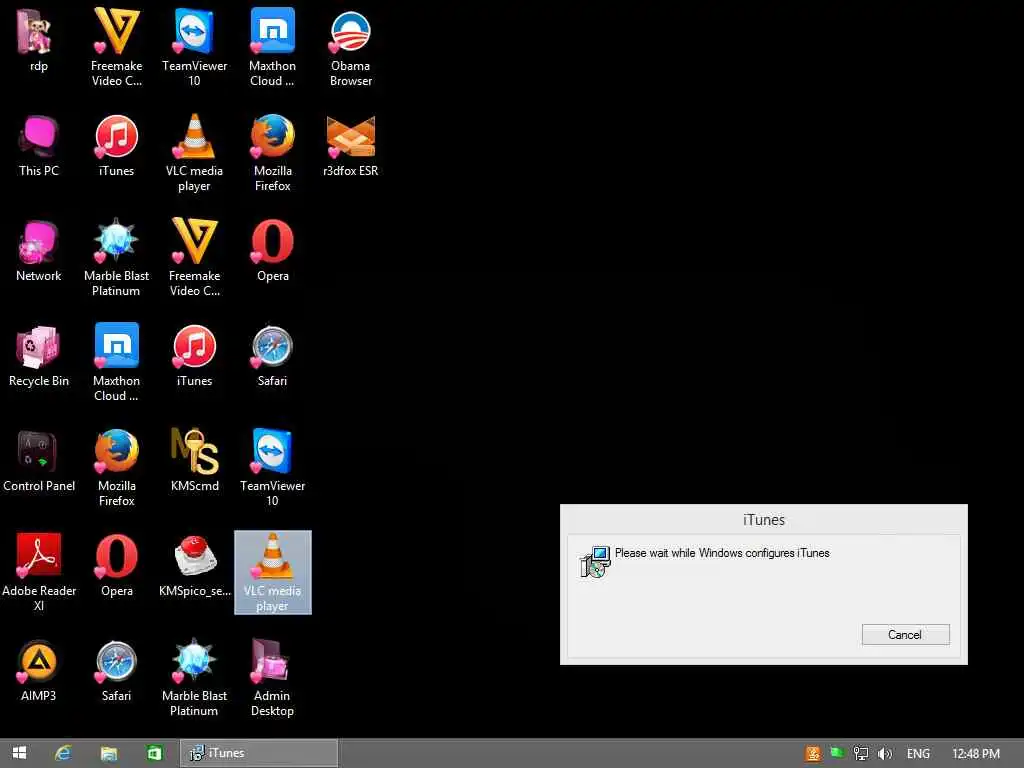The height and width of the screenshot is (768, 1024).
Task: Click the green system tray icon
Action: 837,753
